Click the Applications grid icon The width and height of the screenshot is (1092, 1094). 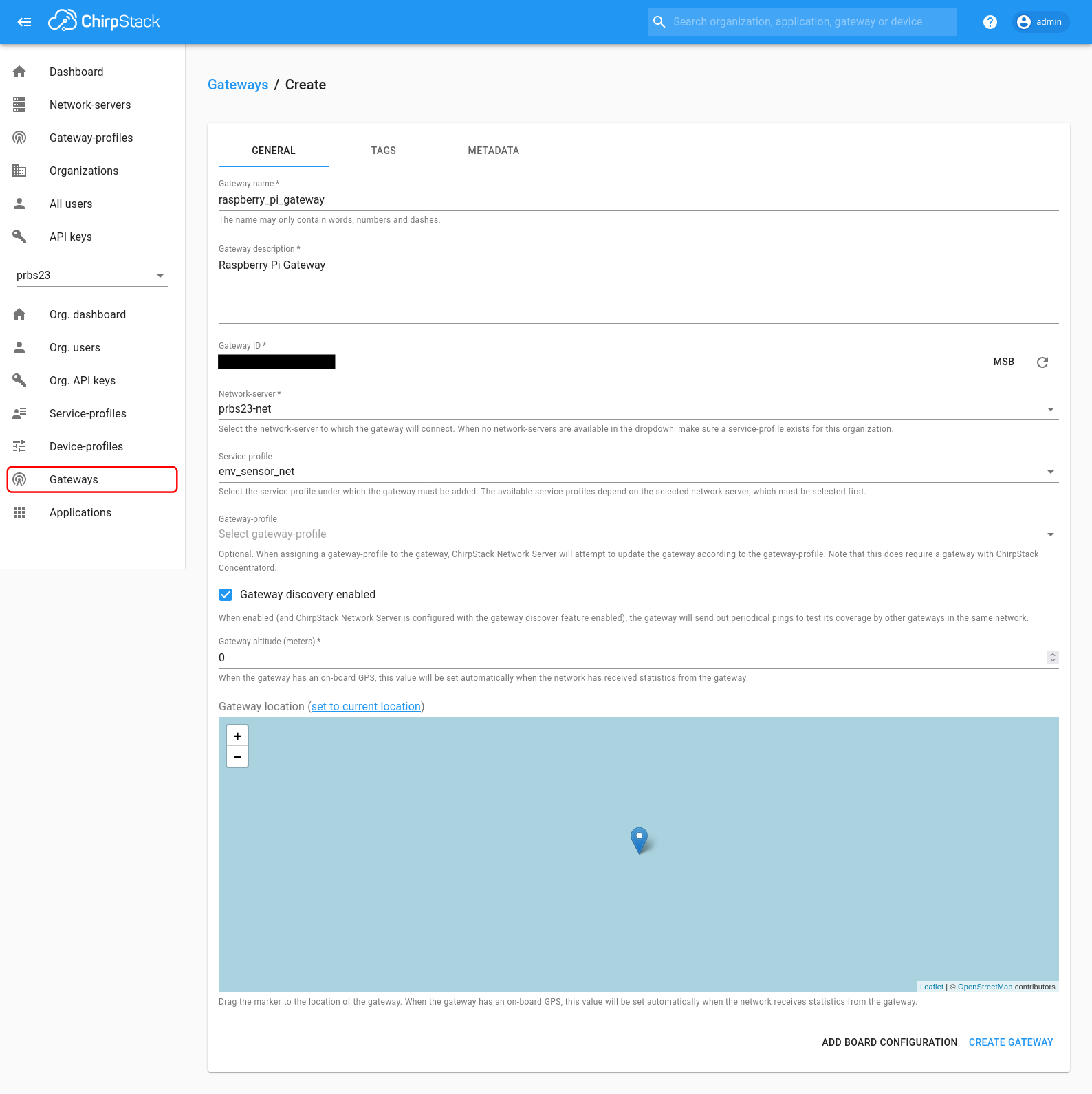(19, 512)
